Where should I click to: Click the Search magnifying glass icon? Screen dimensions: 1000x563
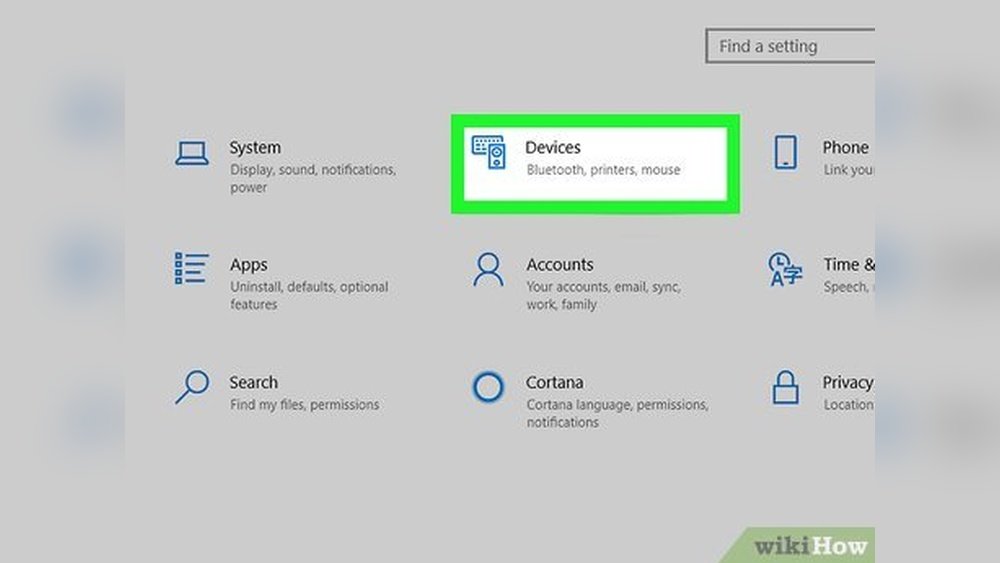click(x=191, y=387)
